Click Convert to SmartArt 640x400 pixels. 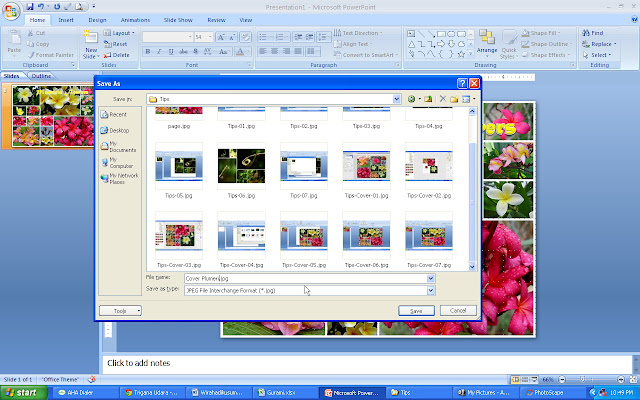366,55
